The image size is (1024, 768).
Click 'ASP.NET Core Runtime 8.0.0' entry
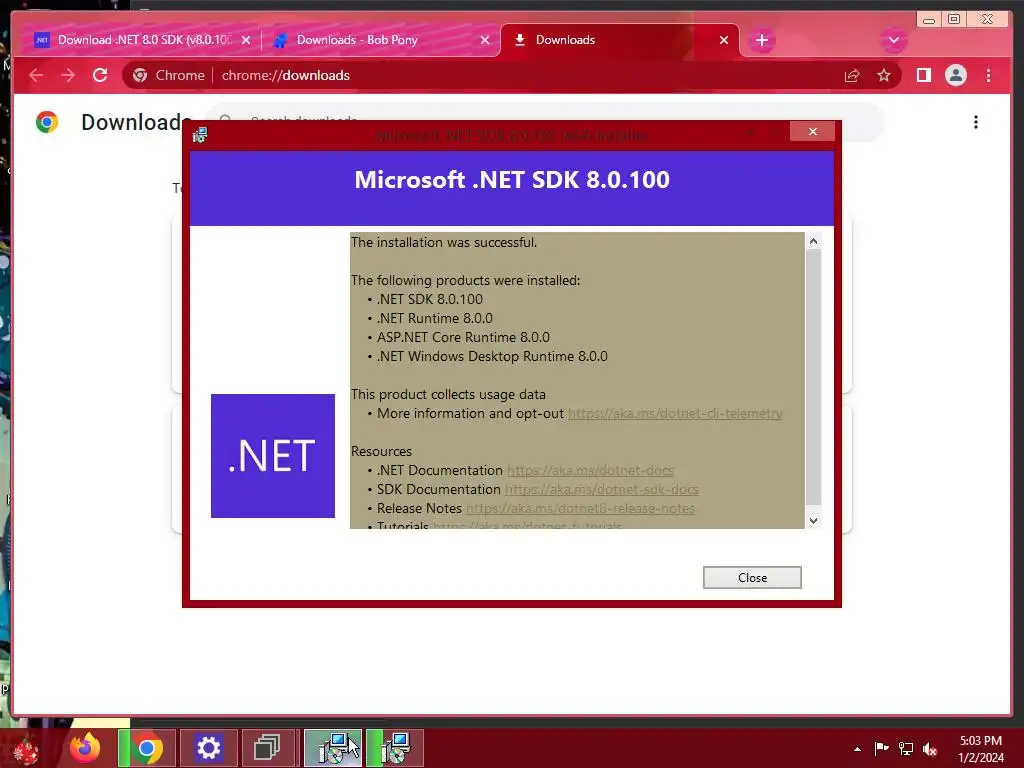point(463,337)
